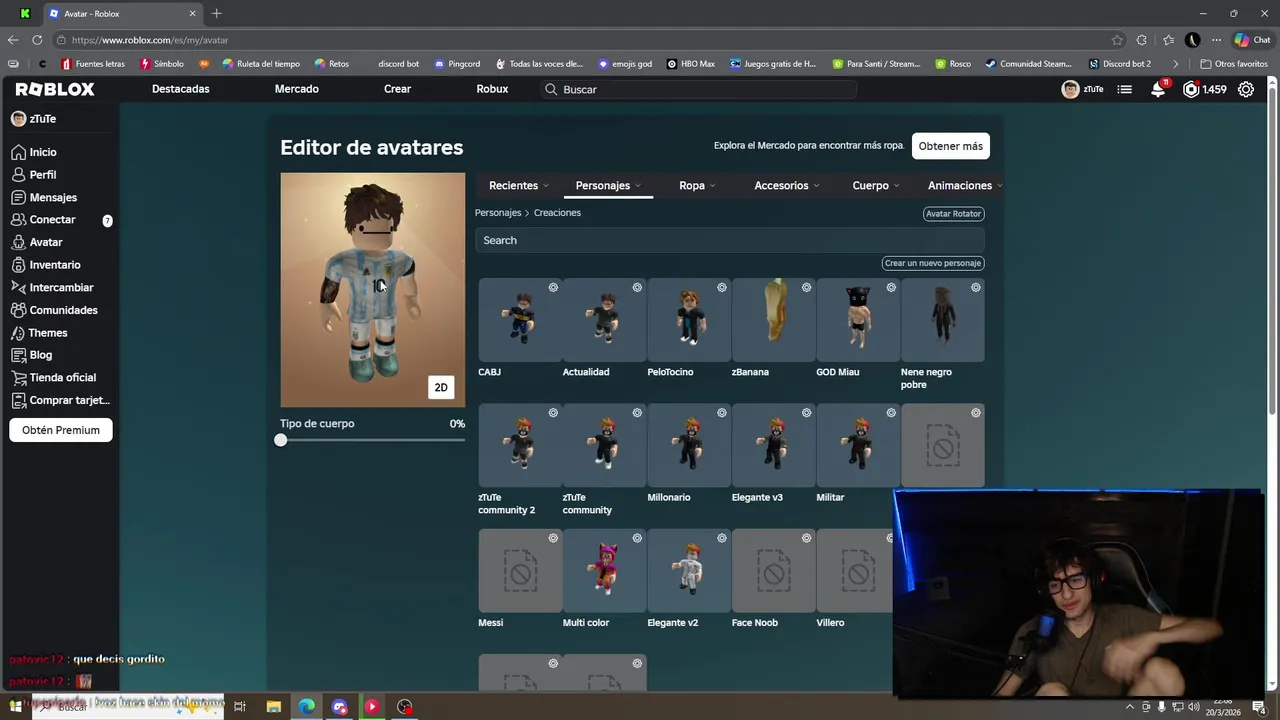Open the notifications bell
Image resolution: width=1280 pixels, height=720 pixels.
tap(1158, 89)
